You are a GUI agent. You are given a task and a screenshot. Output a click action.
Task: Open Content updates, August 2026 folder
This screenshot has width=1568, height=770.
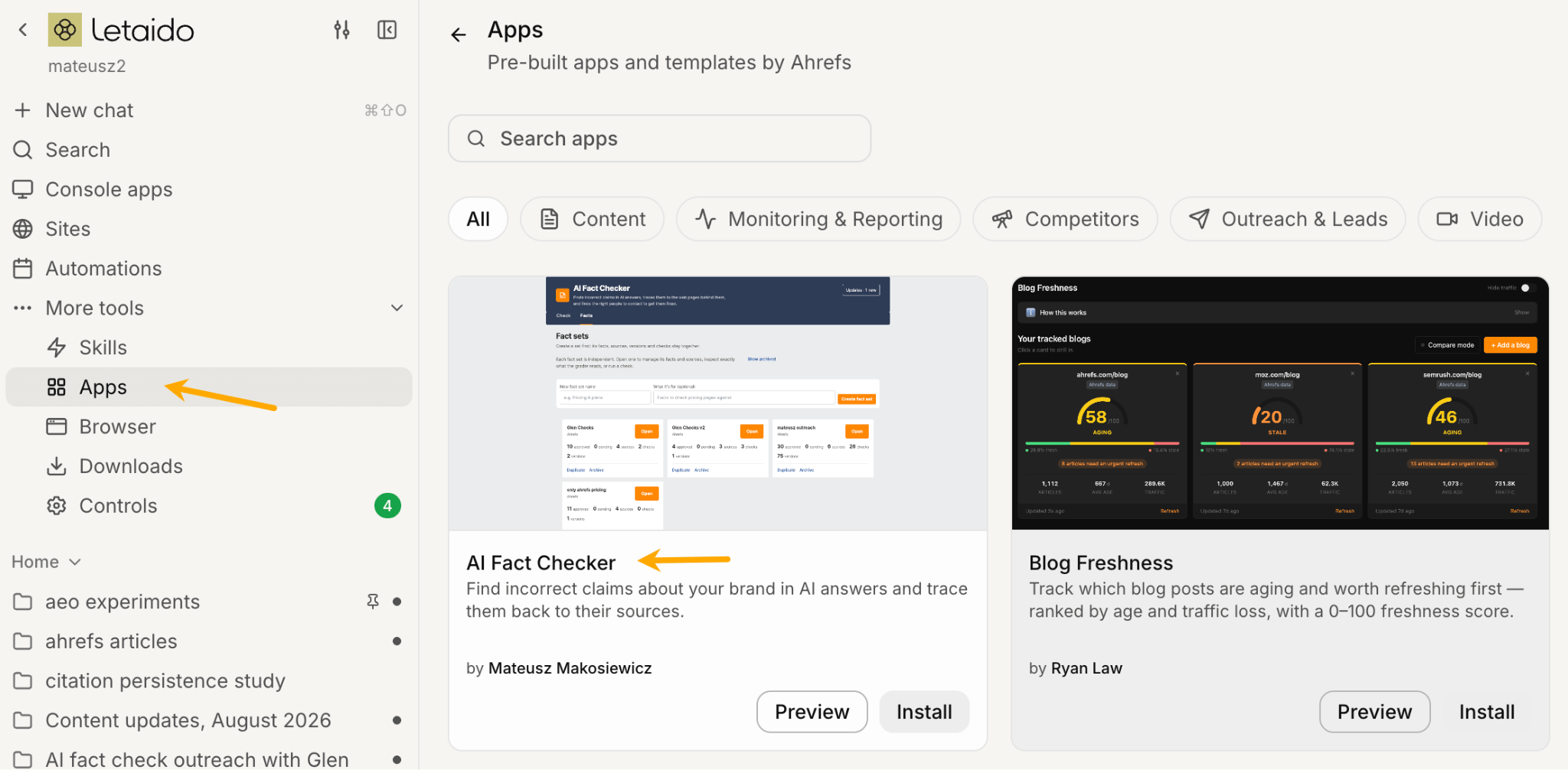[209, 720]
